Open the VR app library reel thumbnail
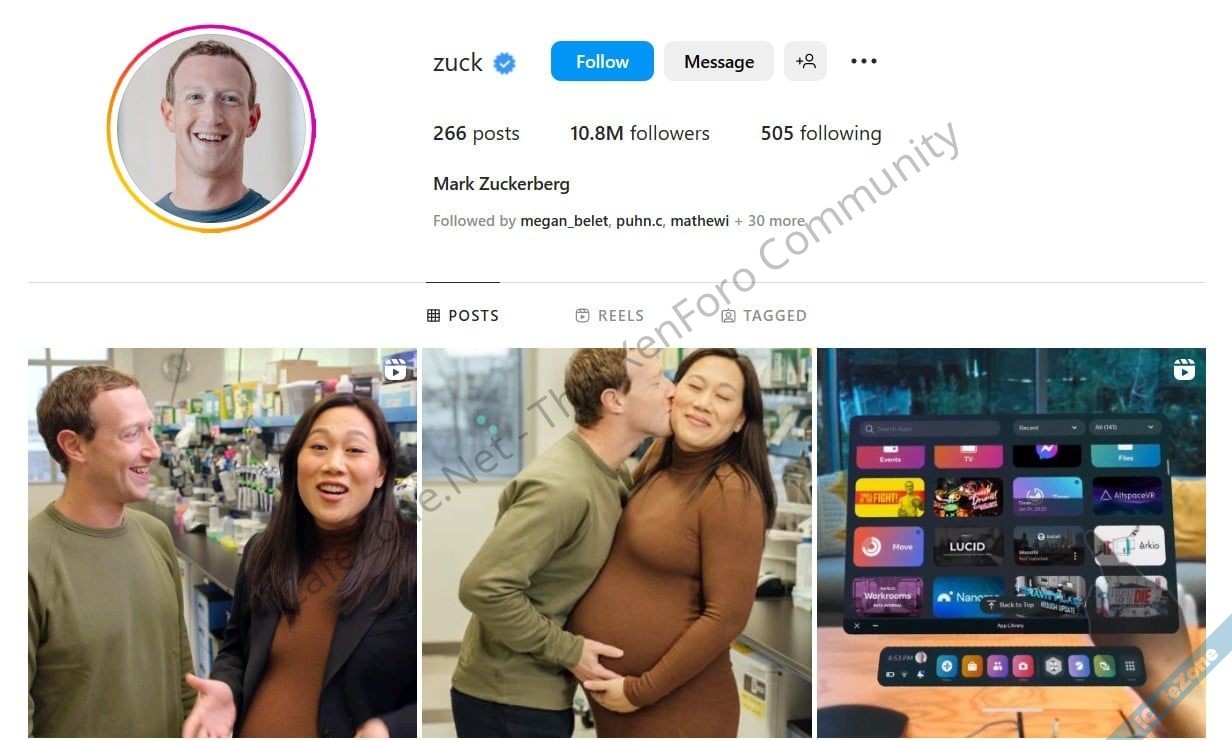The width and height of the screenshot is (1232, 740). pyautogui.click(x=1011, y=543)
